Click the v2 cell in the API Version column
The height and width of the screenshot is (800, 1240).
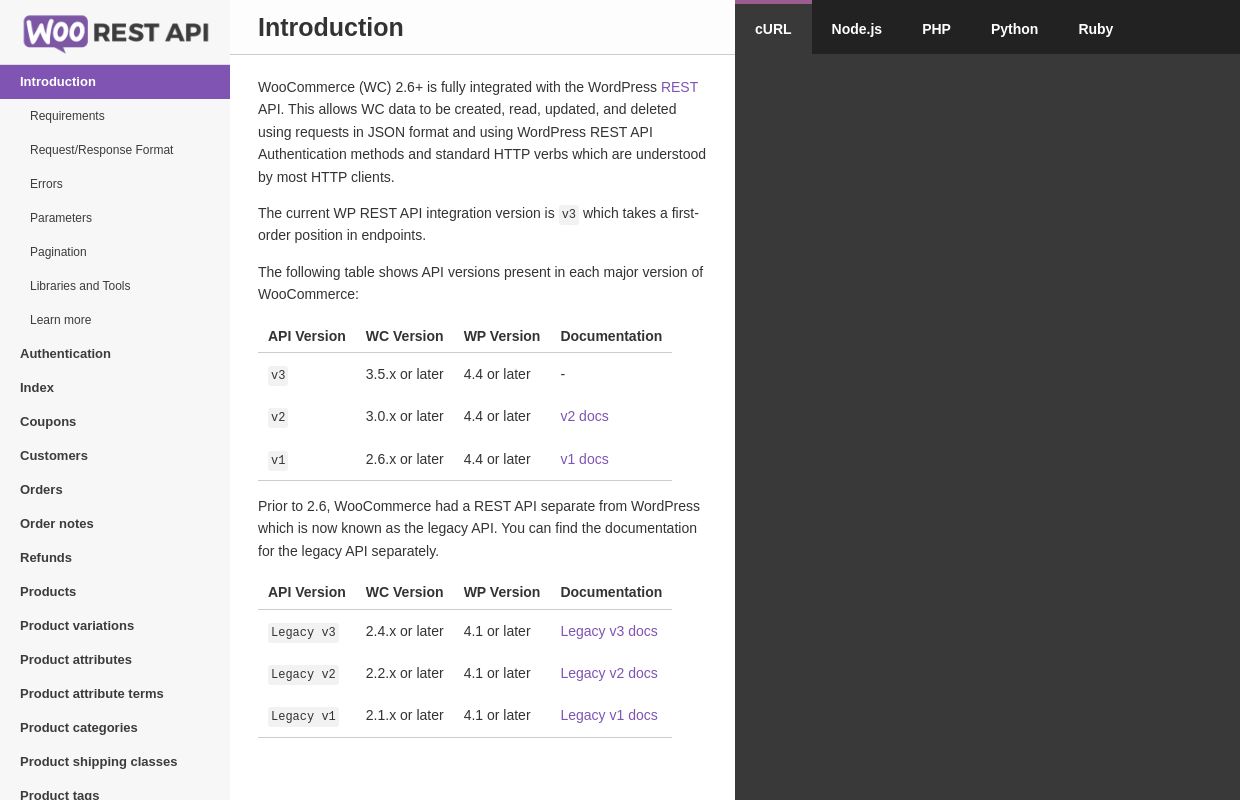pos(278,418)
